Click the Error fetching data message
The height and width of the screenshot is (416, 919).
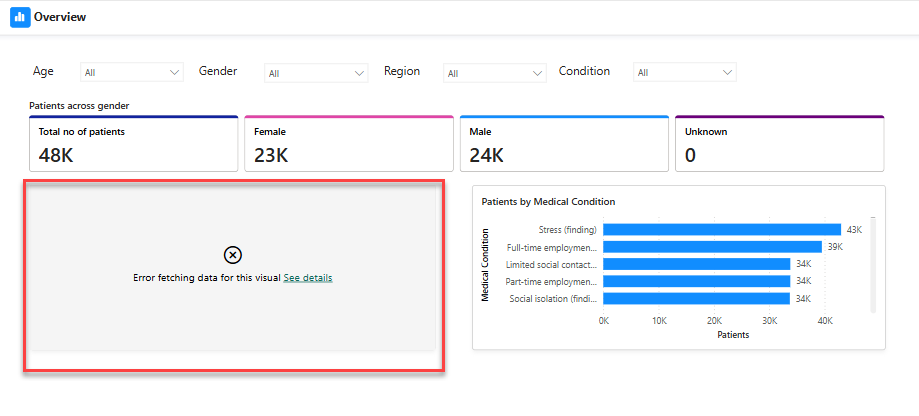[207, 278]
